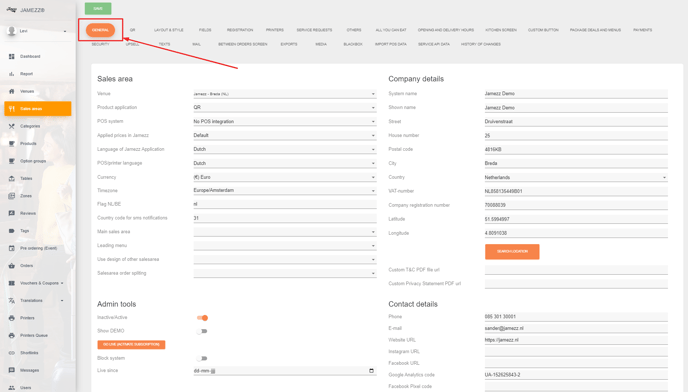Switch to the Security tab
688x392 pixels.
click(x=100, y=44)
